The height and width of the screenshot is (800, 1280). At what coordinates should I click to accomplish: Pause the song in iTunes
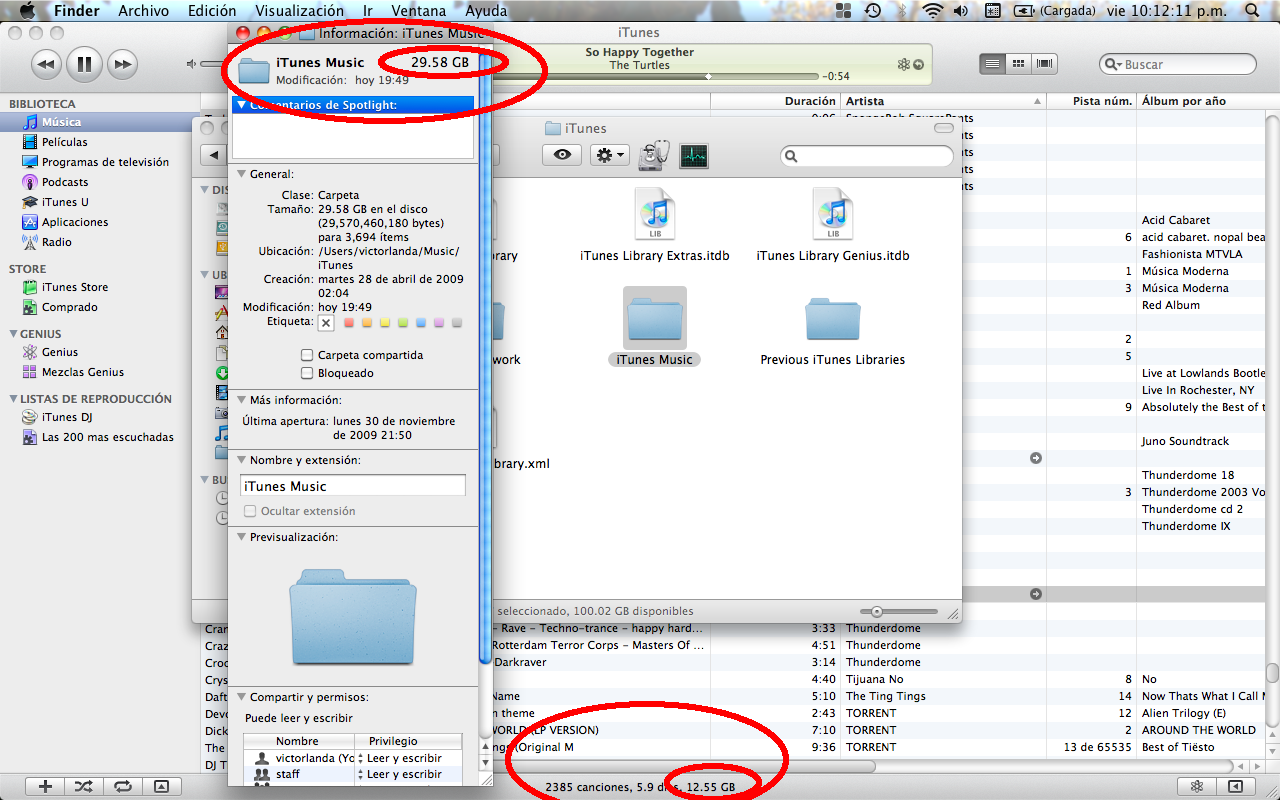tap(84, 65)
